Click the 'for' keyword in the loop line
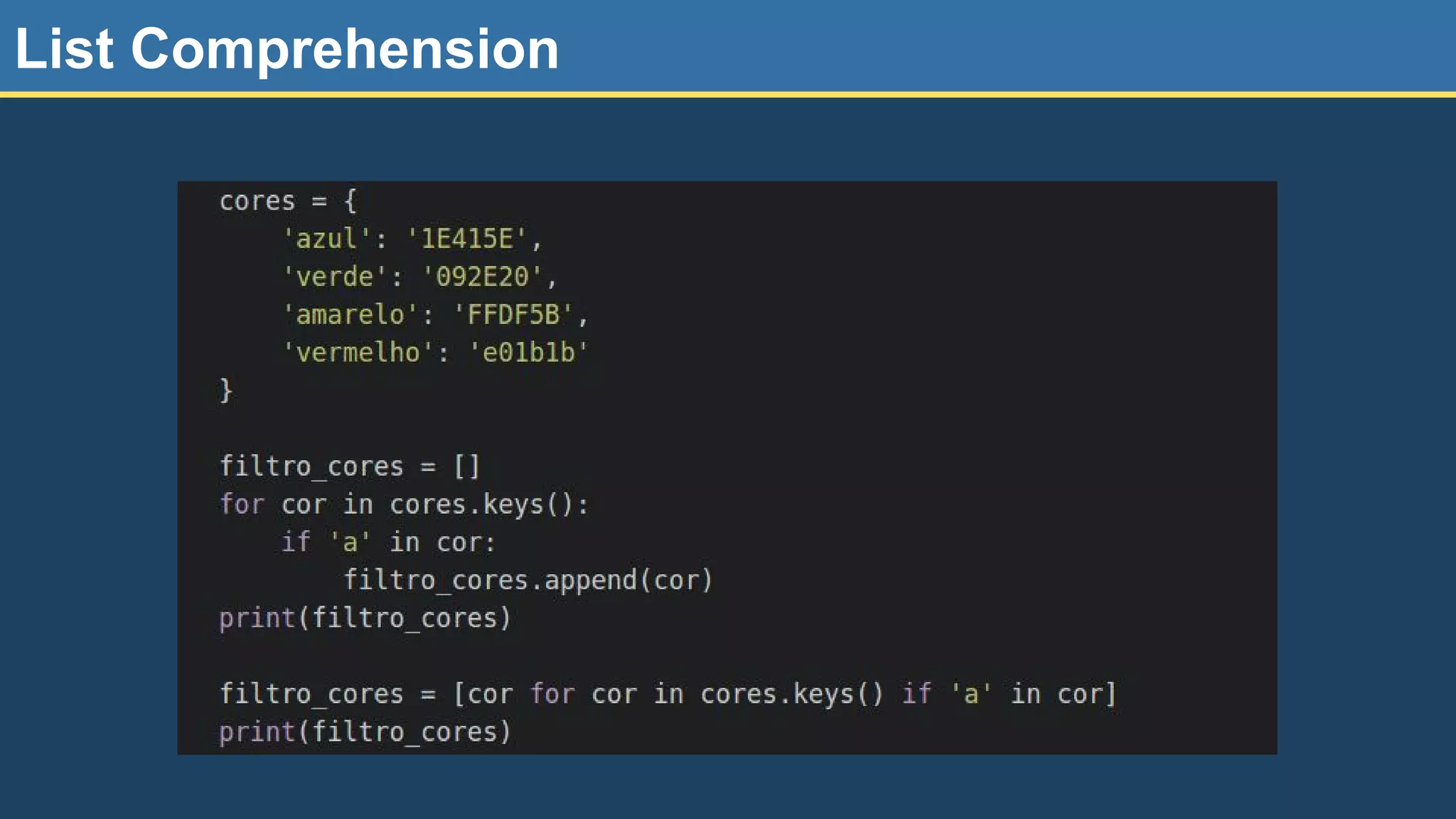The height and width of the screenshot is (819, 1456). coord(242,504)
